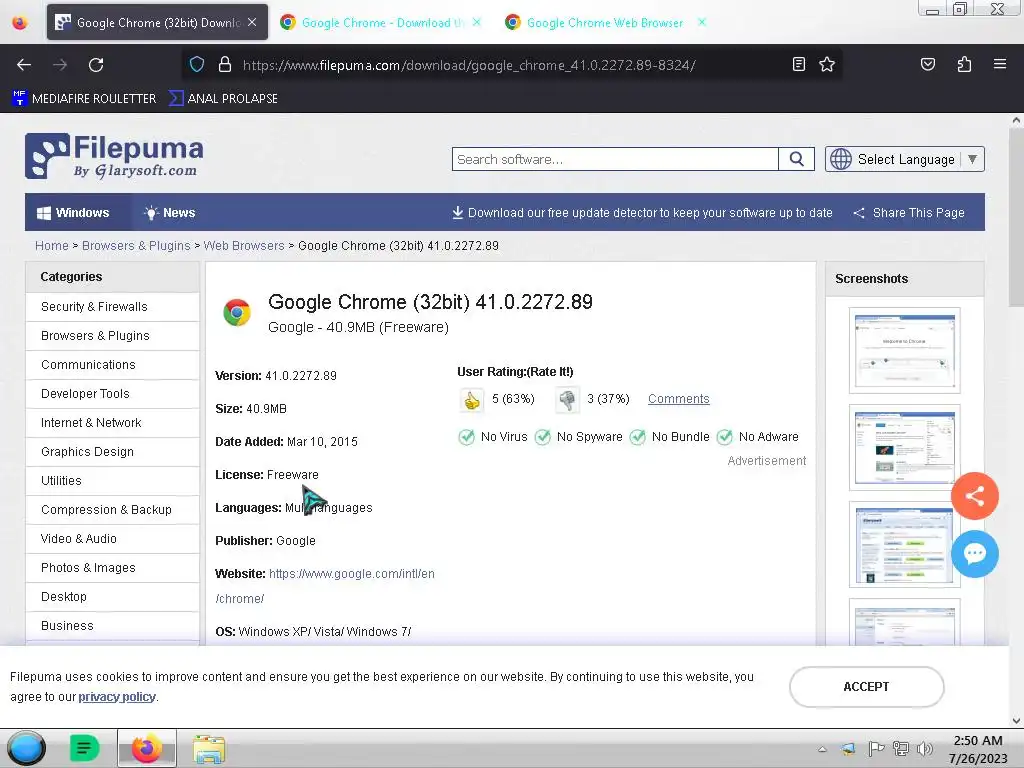Screen dimensions: 1024x768
Task: Open the Firefox hamburger menu
Action: point(999,64)
